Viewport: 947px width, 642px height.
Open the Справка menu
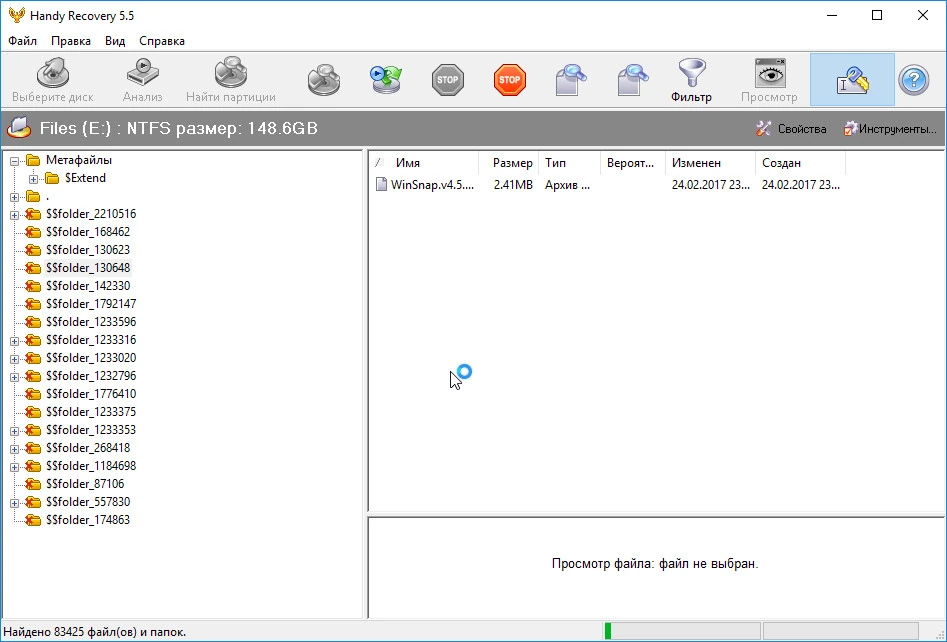tap(162, 41)
